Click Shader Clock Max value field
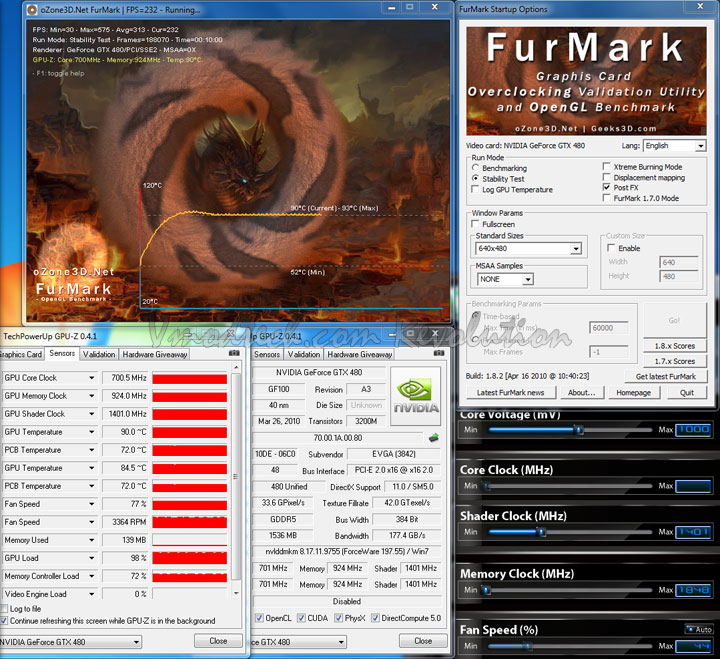 click(693, 532)
